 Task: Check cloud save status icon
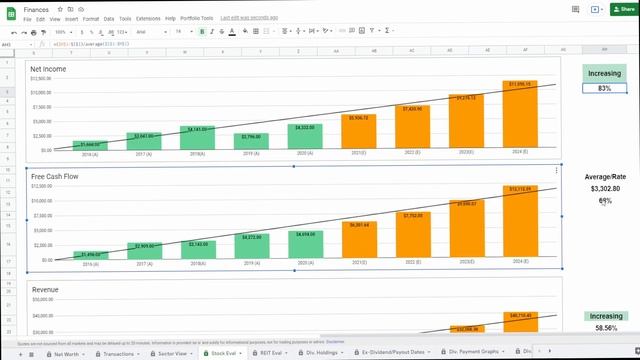(x=81, y=9)
